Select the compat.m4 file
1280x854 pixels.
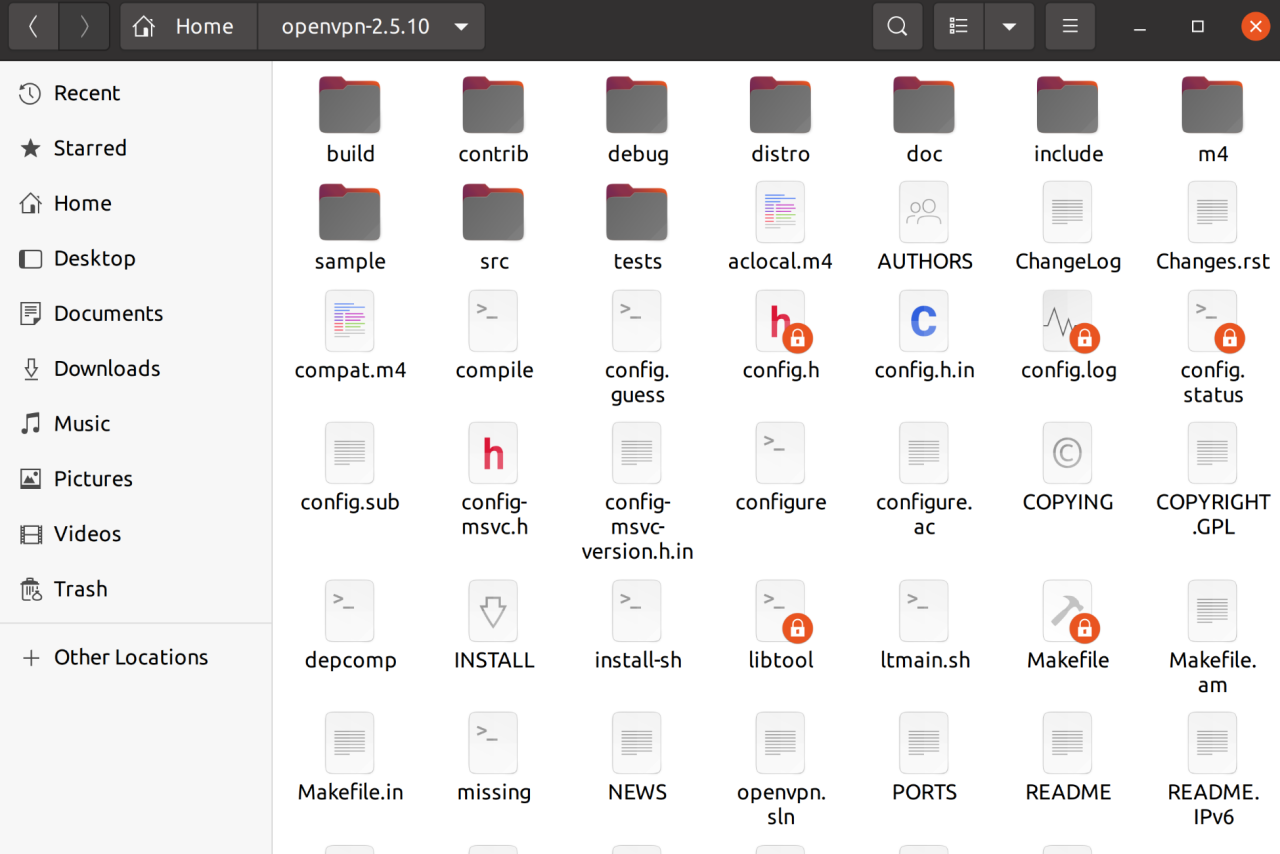coord(350,337)
